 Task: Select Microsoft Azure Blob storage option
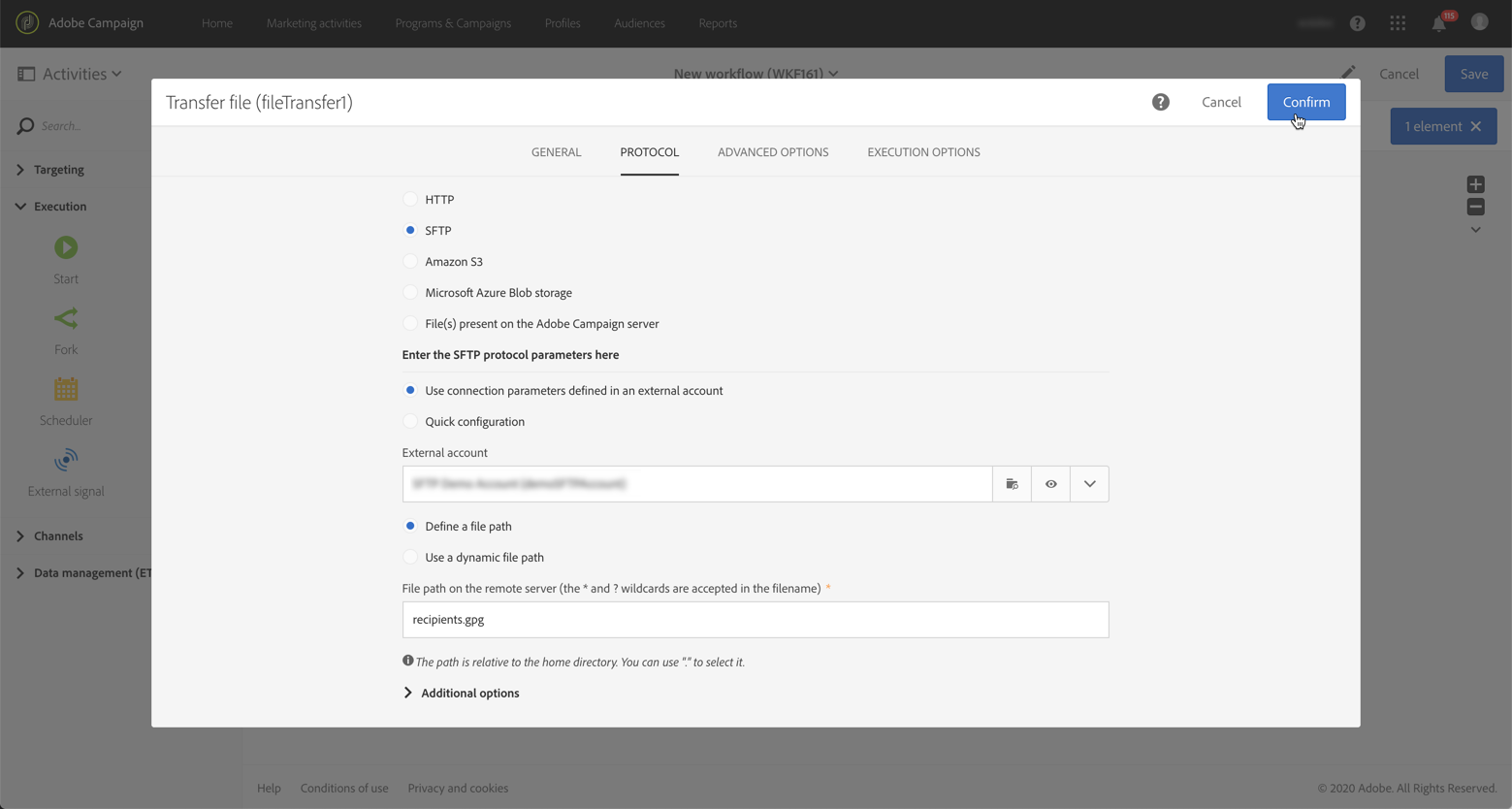point(410,292)
